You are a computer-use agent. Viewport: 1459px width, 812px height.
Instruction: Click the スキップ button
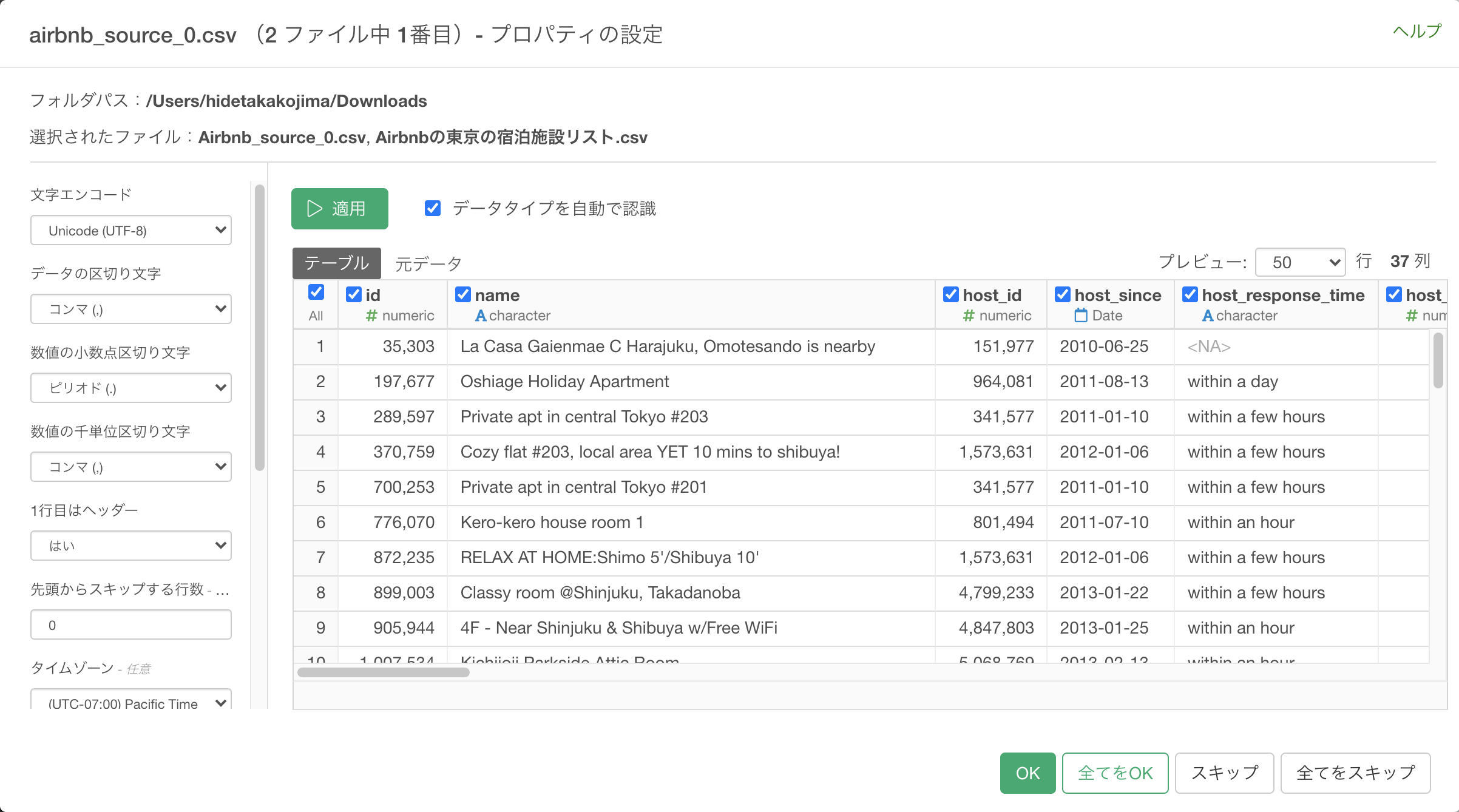(1225, 773)
